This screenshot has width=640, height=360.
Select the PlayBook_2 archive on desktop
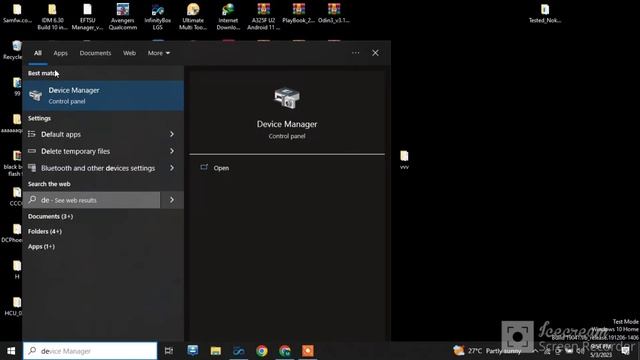coord(298,14)
